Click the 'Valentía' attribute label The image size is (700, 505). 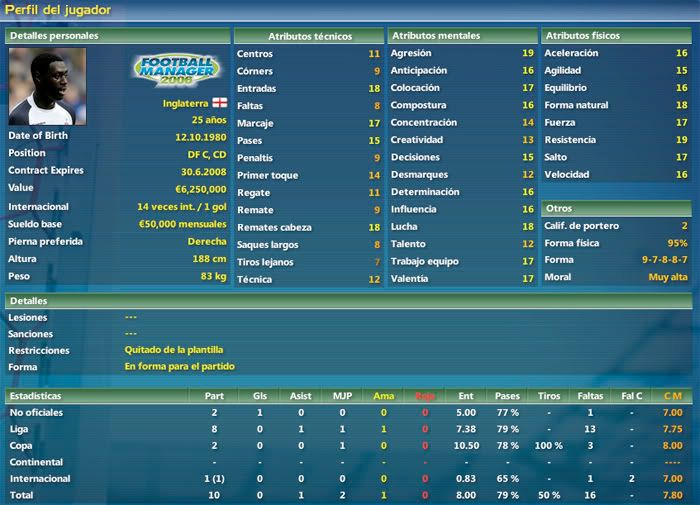coord(409,279)
